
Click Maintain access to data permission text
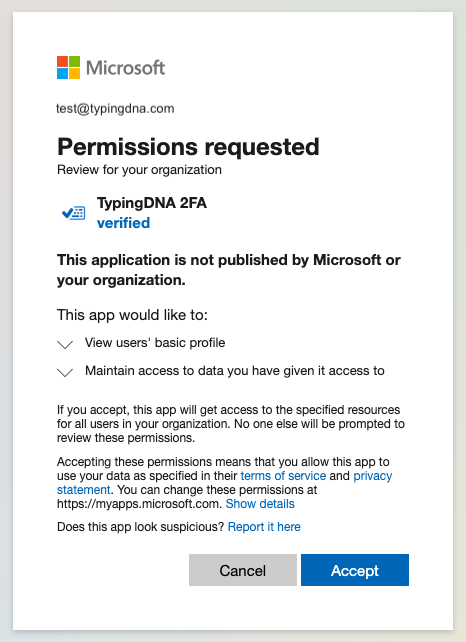tap(235, 371)
